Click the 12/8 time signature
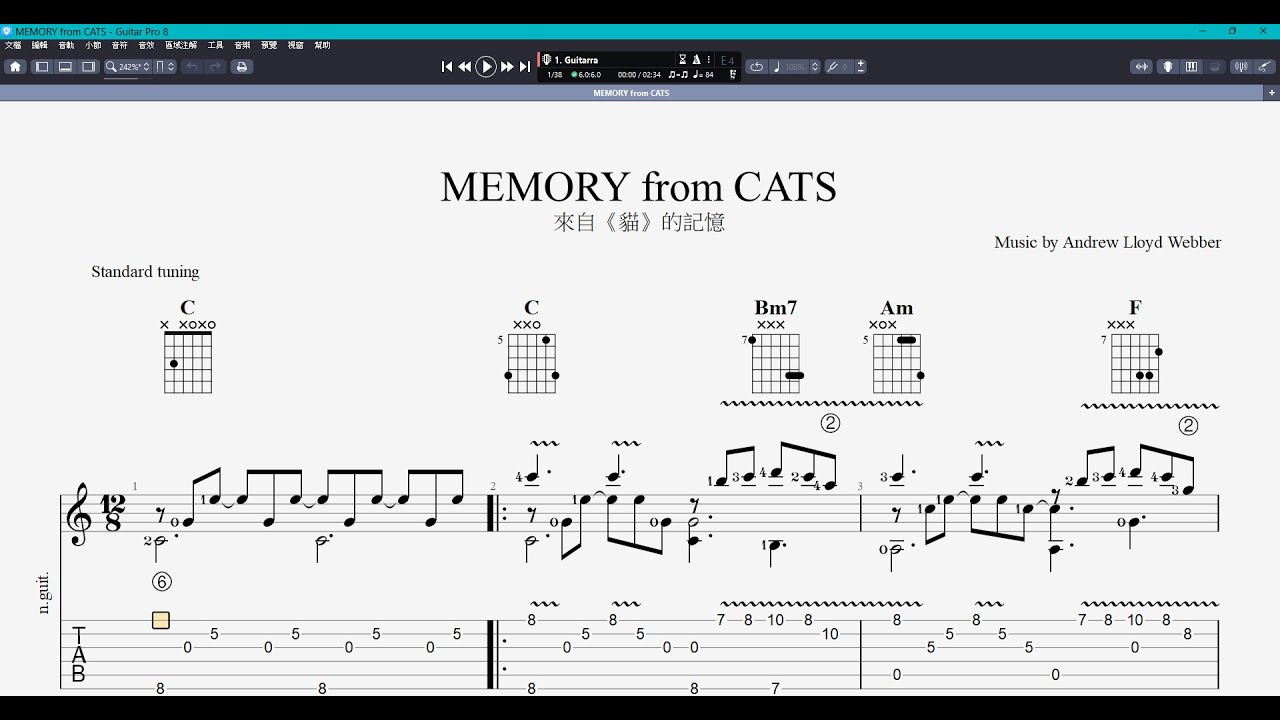The height and width of the screenshot is (720, 1280). [x=113, y=512]
